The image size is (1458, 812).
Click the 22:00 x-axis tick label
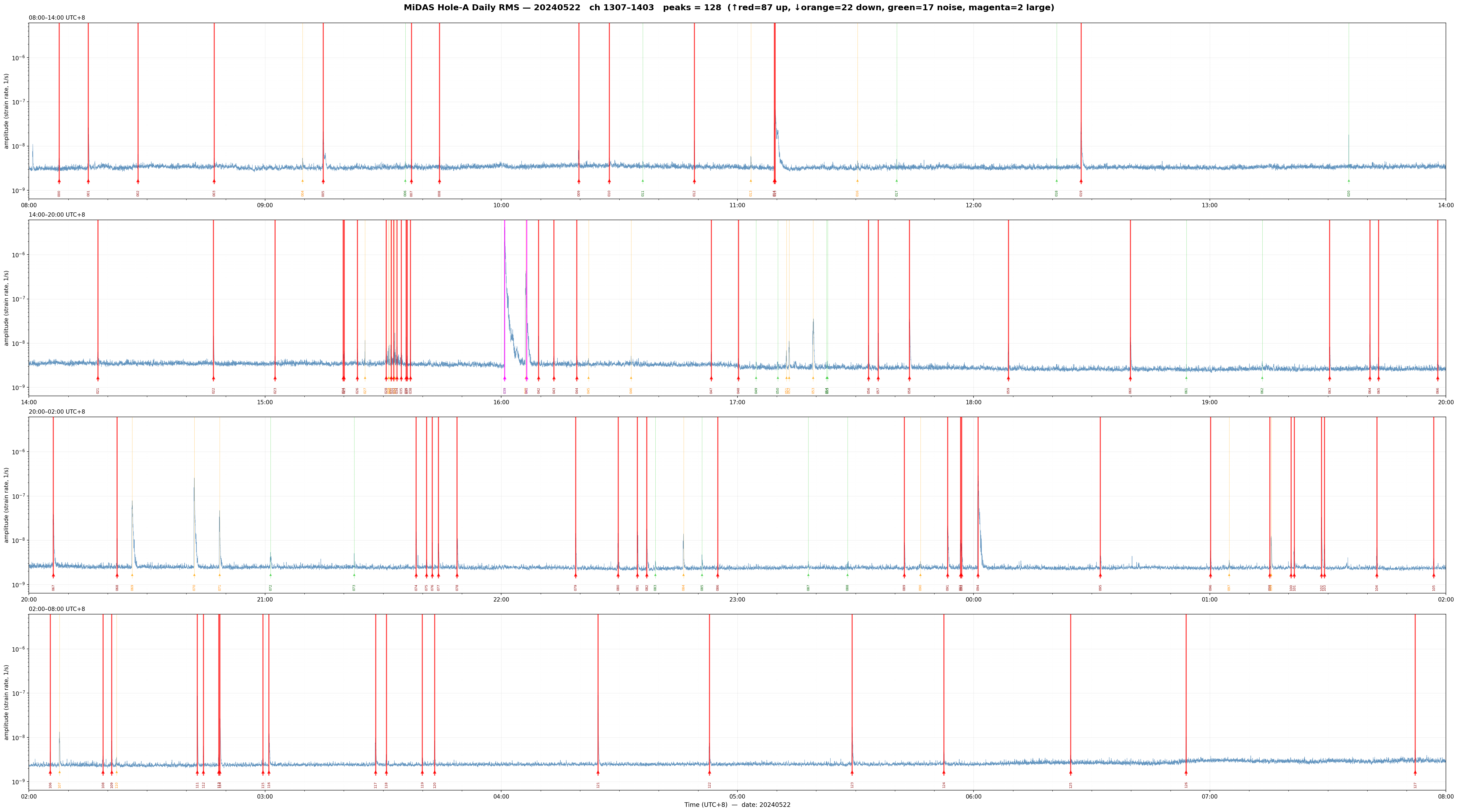(x=501, y=600)
